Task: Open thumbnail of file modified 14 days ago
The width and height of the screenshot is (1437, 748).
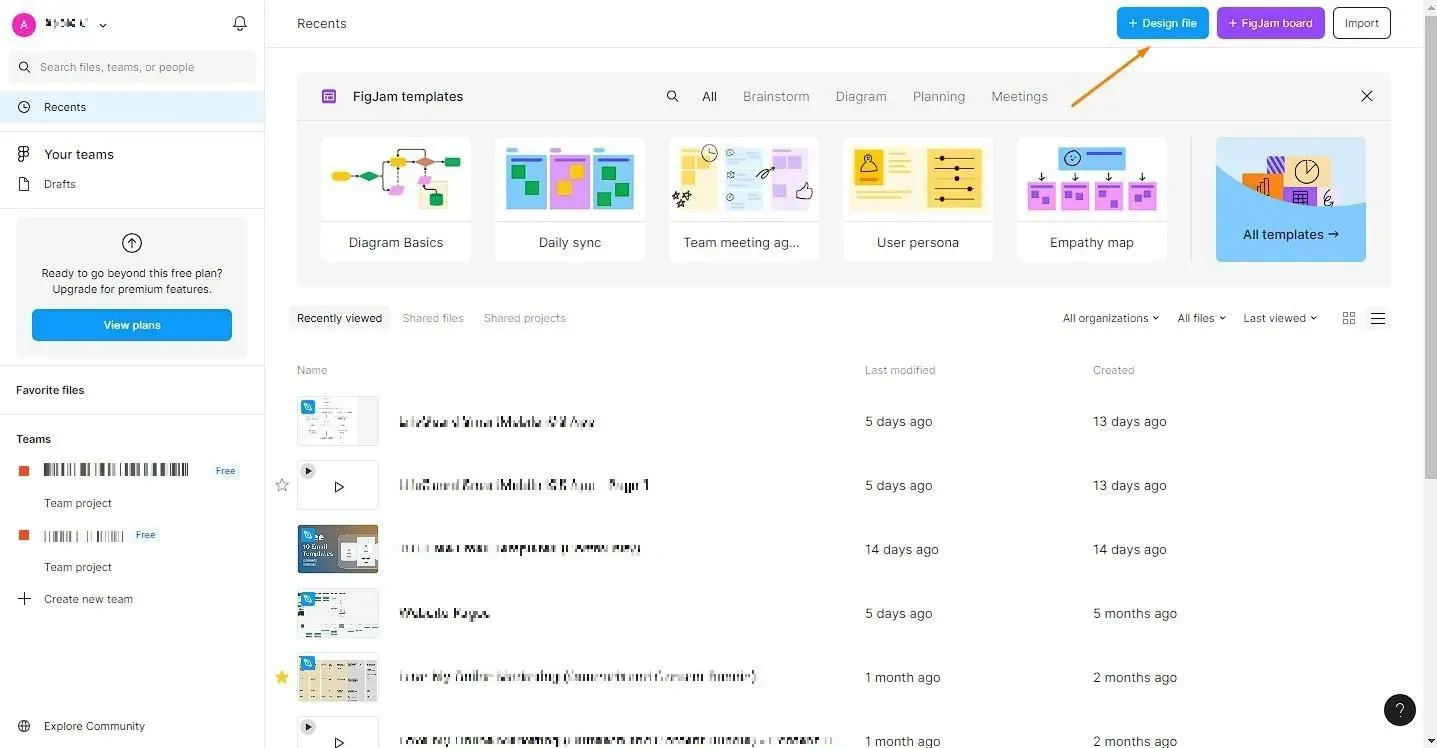Action: (x=338, y=549)
